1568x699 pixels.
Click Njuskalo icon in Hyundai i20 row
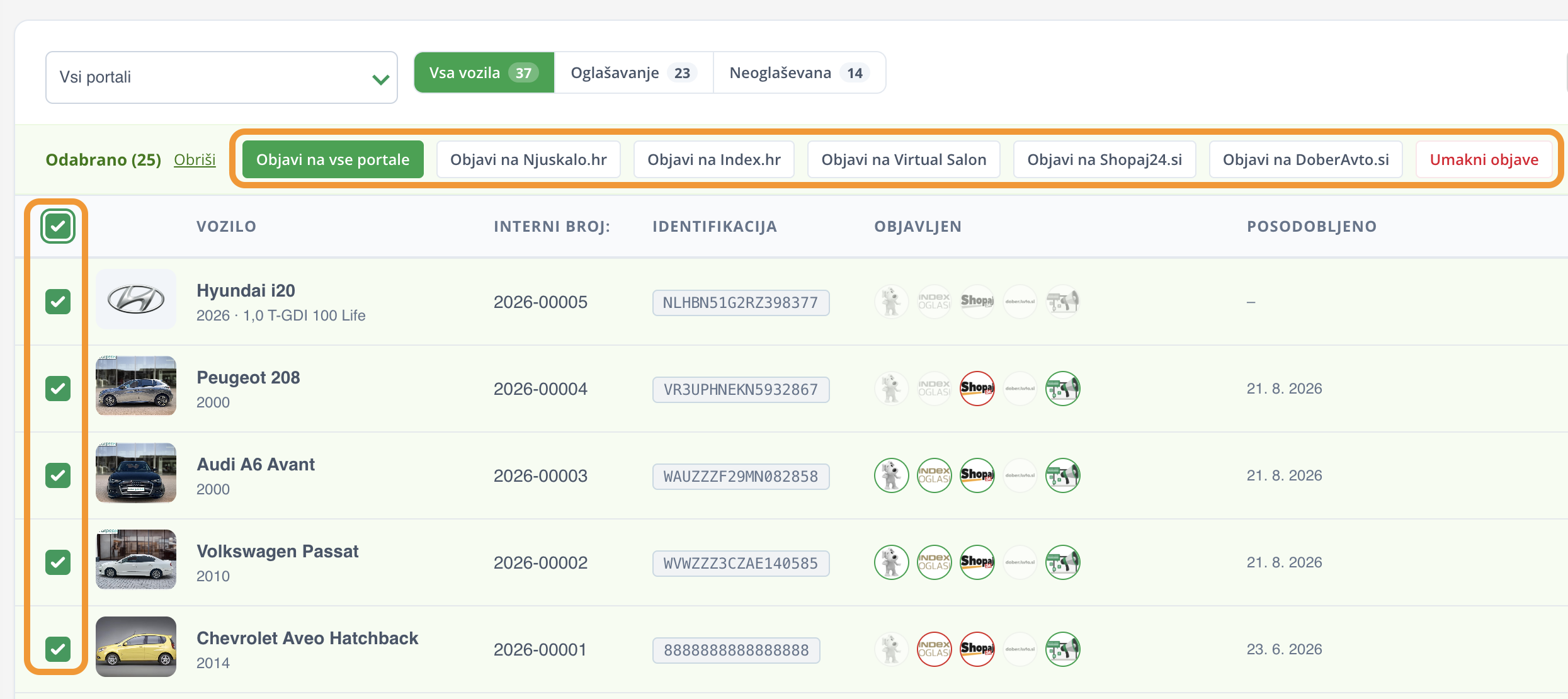[x=891, y=302]
